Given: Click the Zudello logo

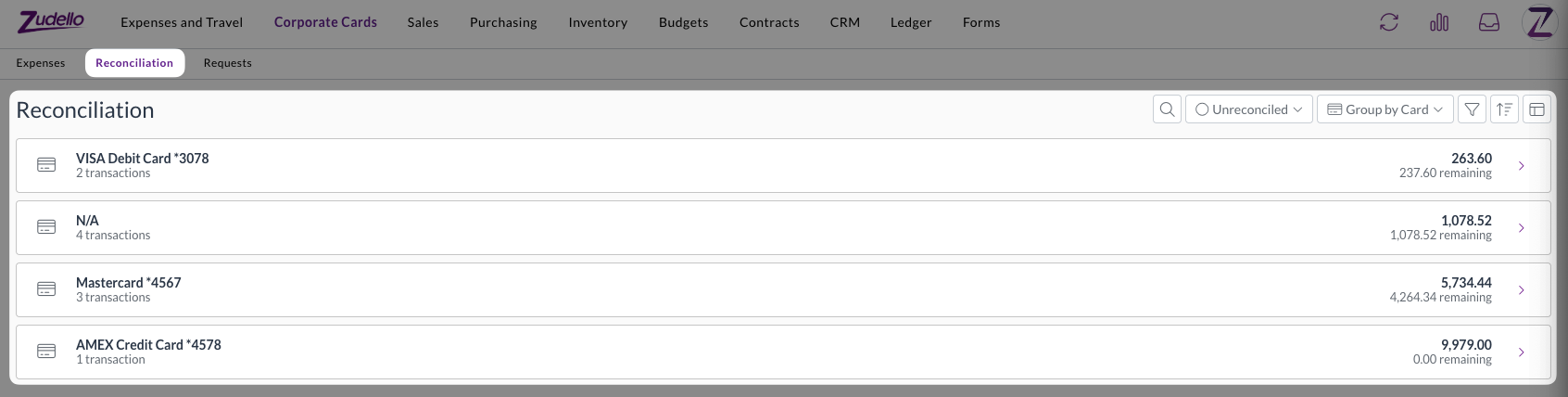Looking at the screenshot, I should point(52,21).
